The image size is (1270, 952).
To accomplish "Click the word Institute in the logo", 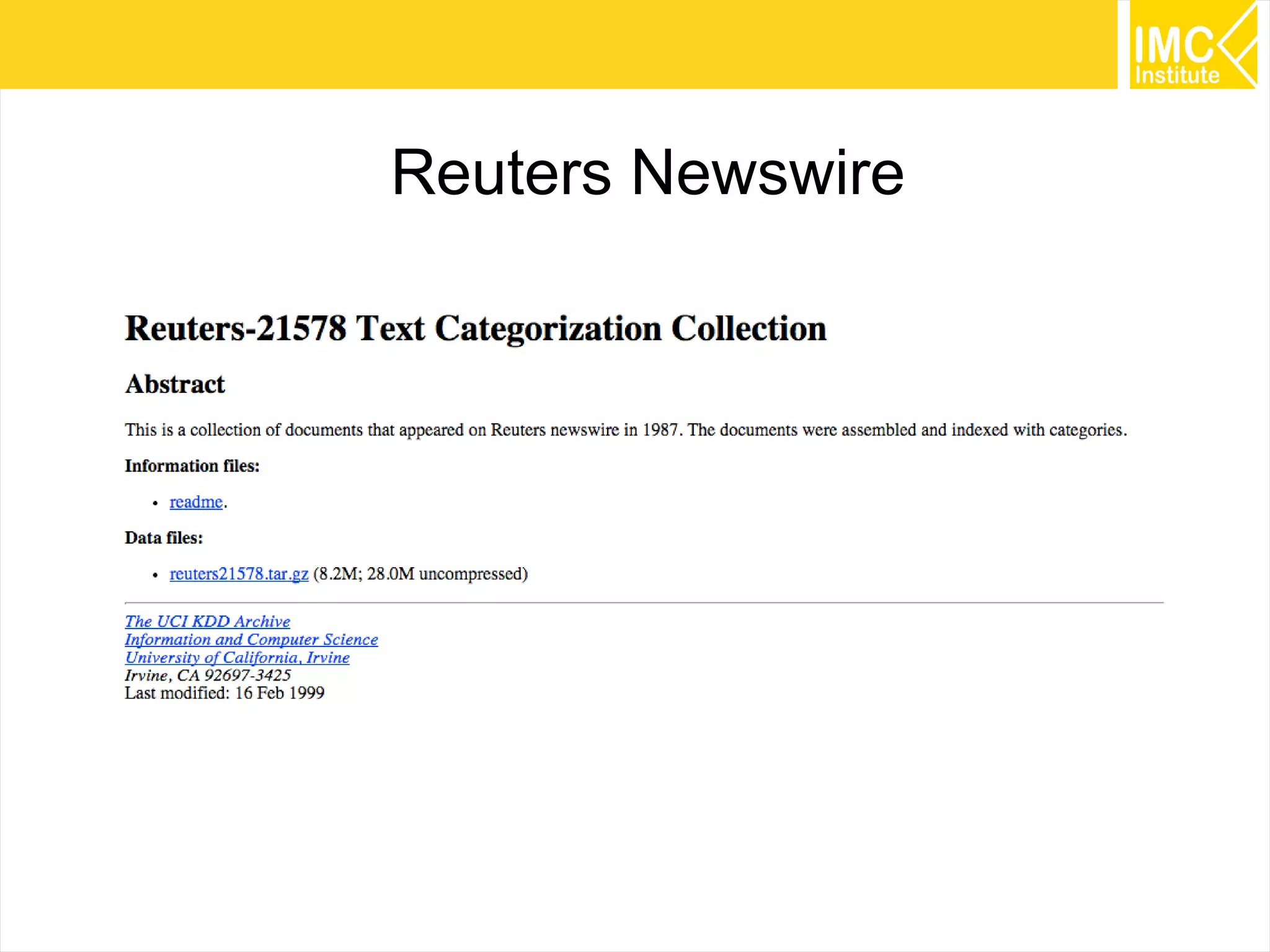I will click(1176, 76).
